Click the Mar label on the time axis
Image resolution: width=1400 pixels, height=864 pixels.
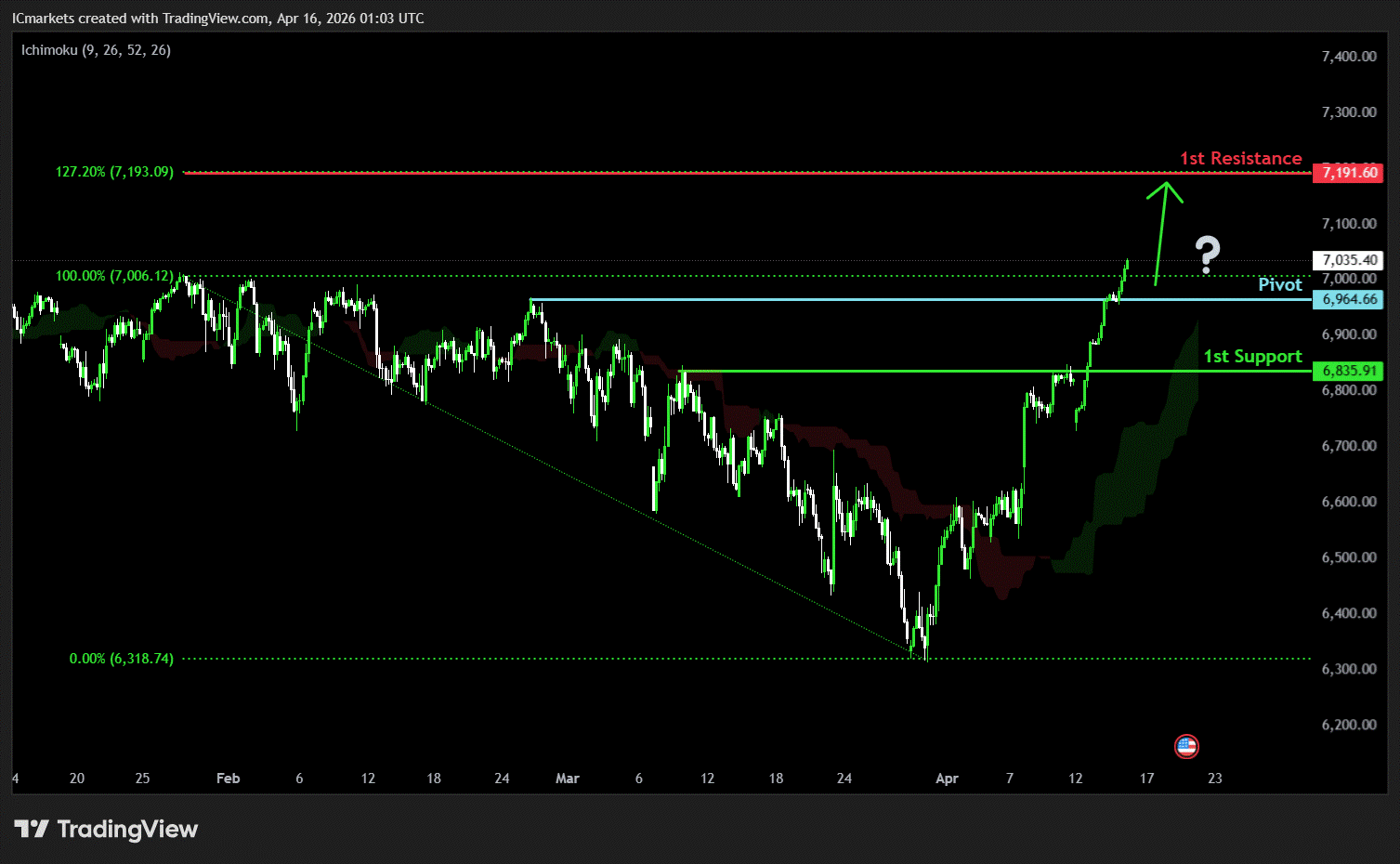(x=567, y=779)
